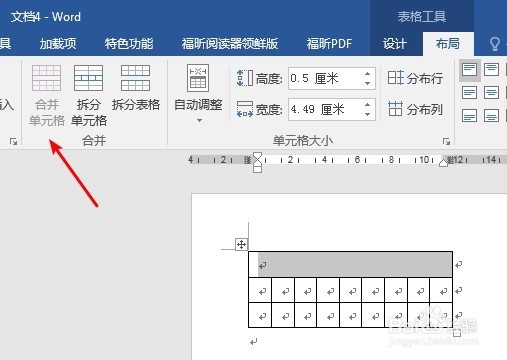
Task: Decrease column width with down arrow
Action: pyautogui.click(x=367, y=114)
